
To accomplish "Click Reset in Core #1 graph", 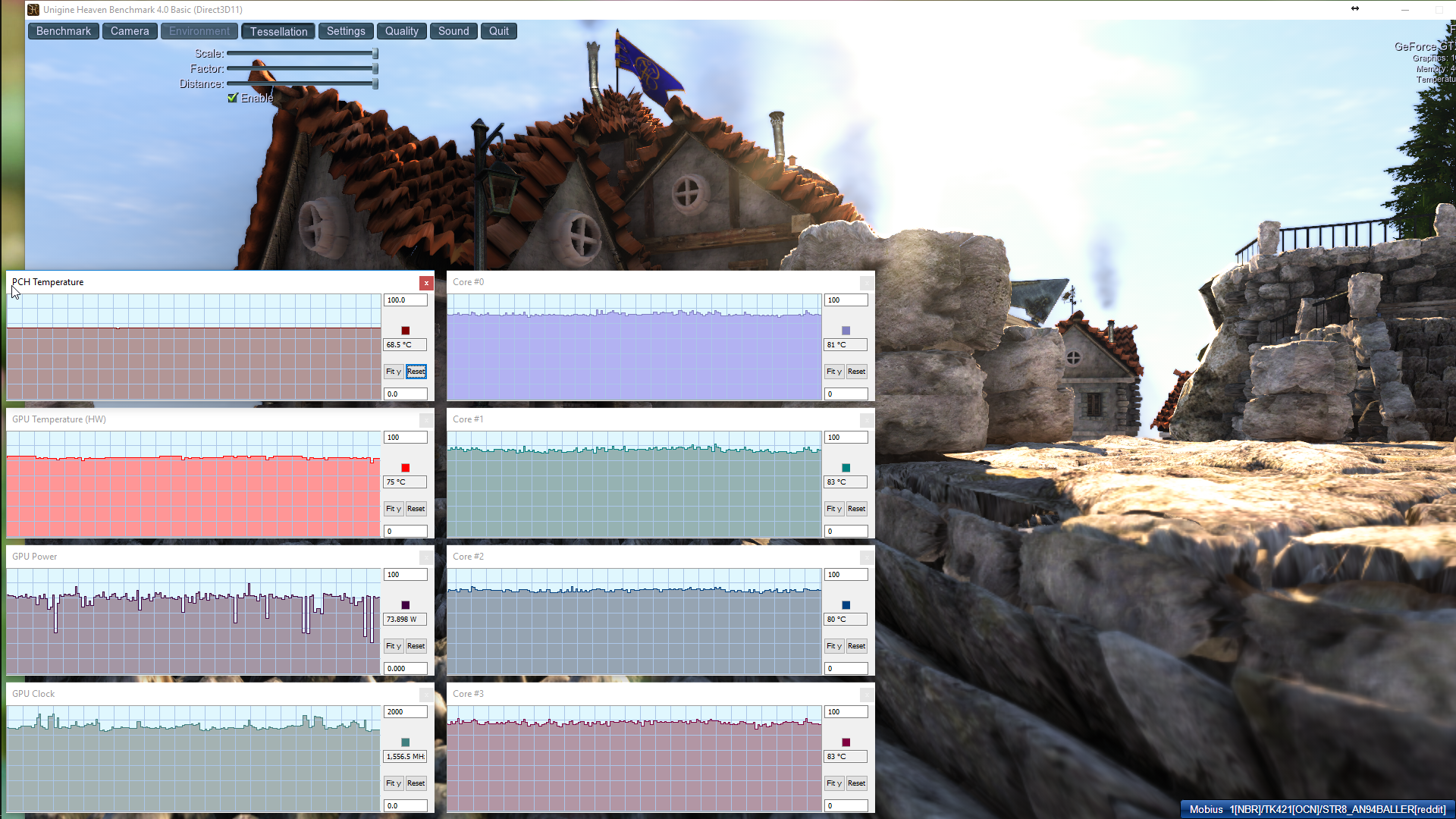I will pyautogui.click(x=857, y=509).
